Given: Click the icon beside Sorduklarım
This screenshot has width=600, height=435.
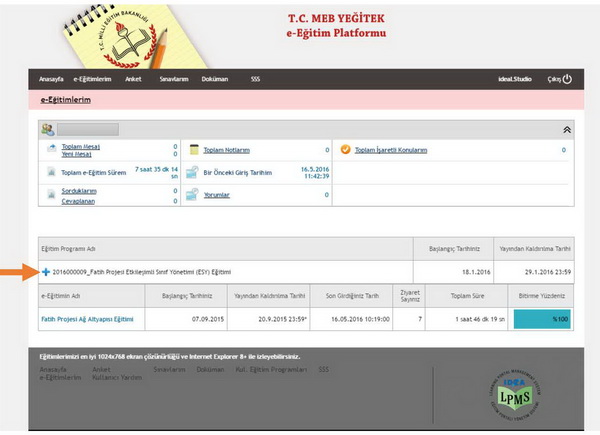Looking at the screenshot, I should coord(51,194).
